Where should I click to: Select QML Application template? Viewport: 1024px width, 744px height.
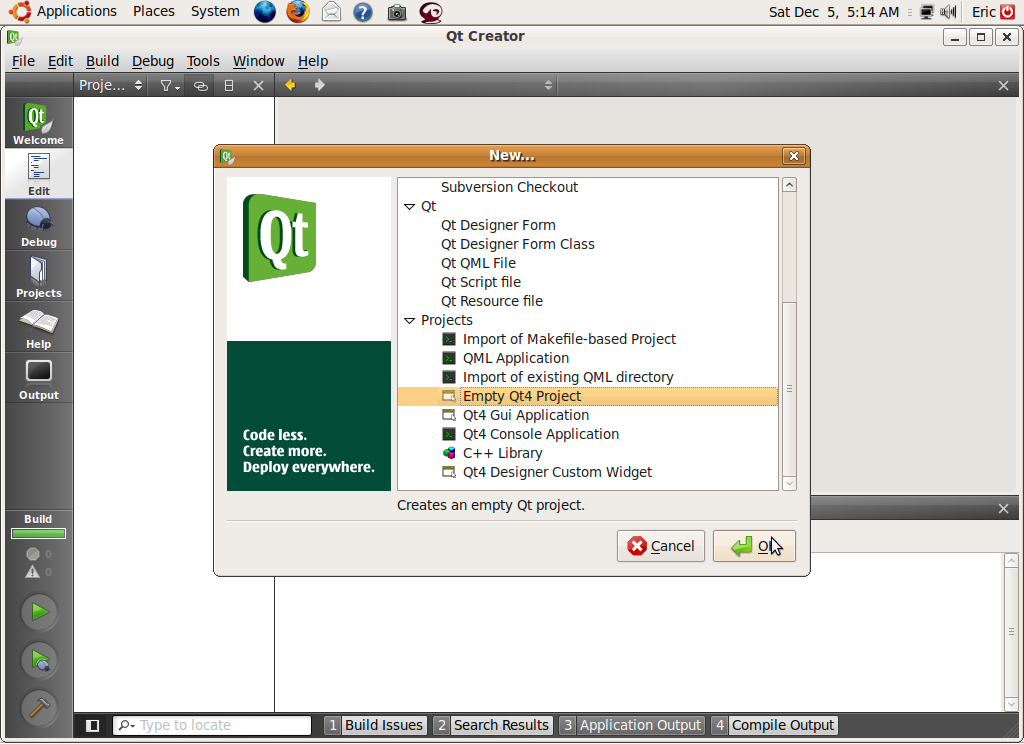tap(515, 359)
